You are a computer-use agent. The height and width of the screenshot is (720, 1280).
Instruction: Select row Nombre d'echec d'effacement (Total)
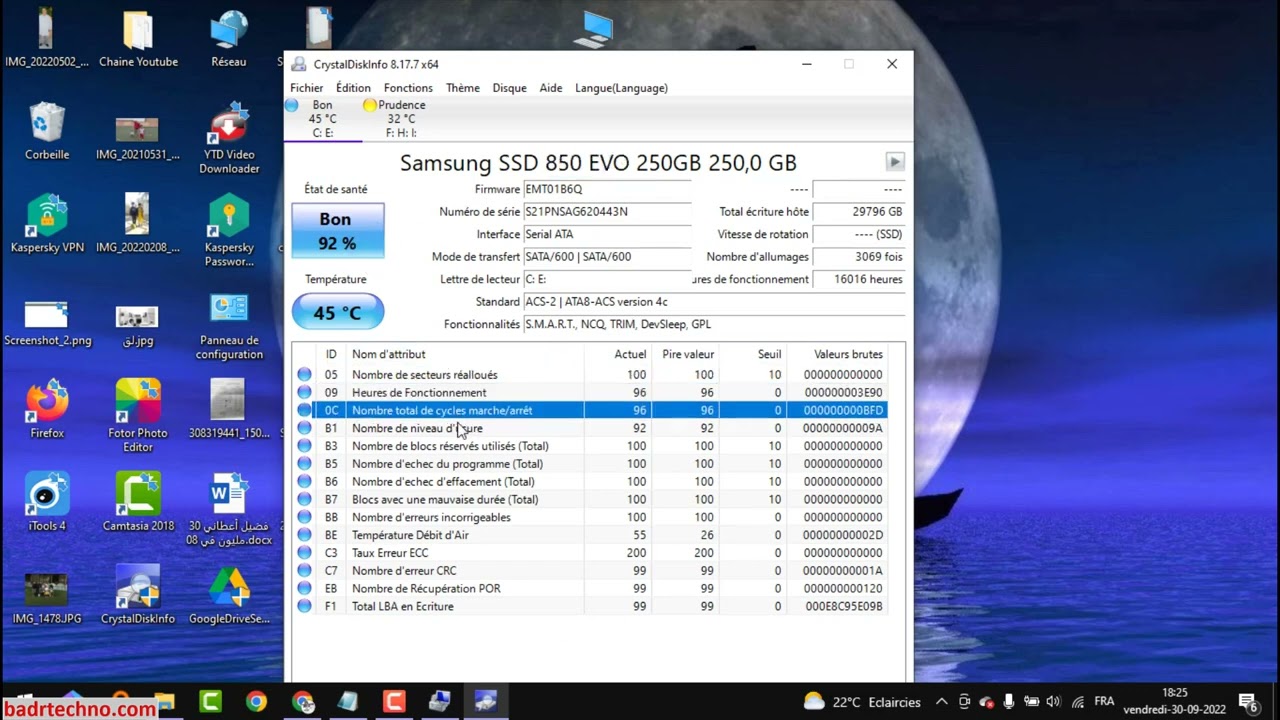pos(590,482)
